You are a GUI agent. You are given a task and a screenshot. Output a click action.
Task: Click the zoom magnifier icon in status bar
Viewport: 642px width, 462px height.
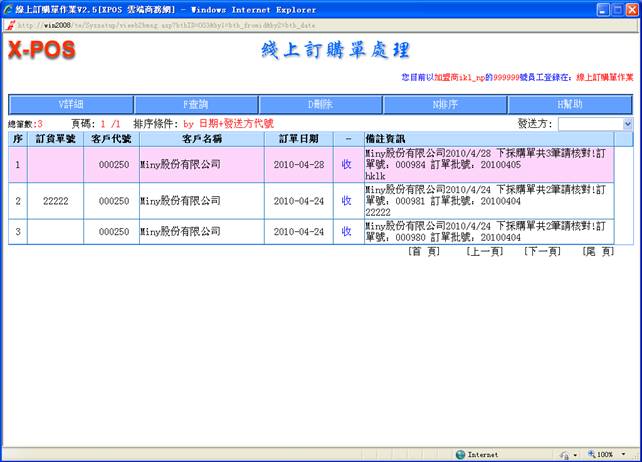coord(589,454)
